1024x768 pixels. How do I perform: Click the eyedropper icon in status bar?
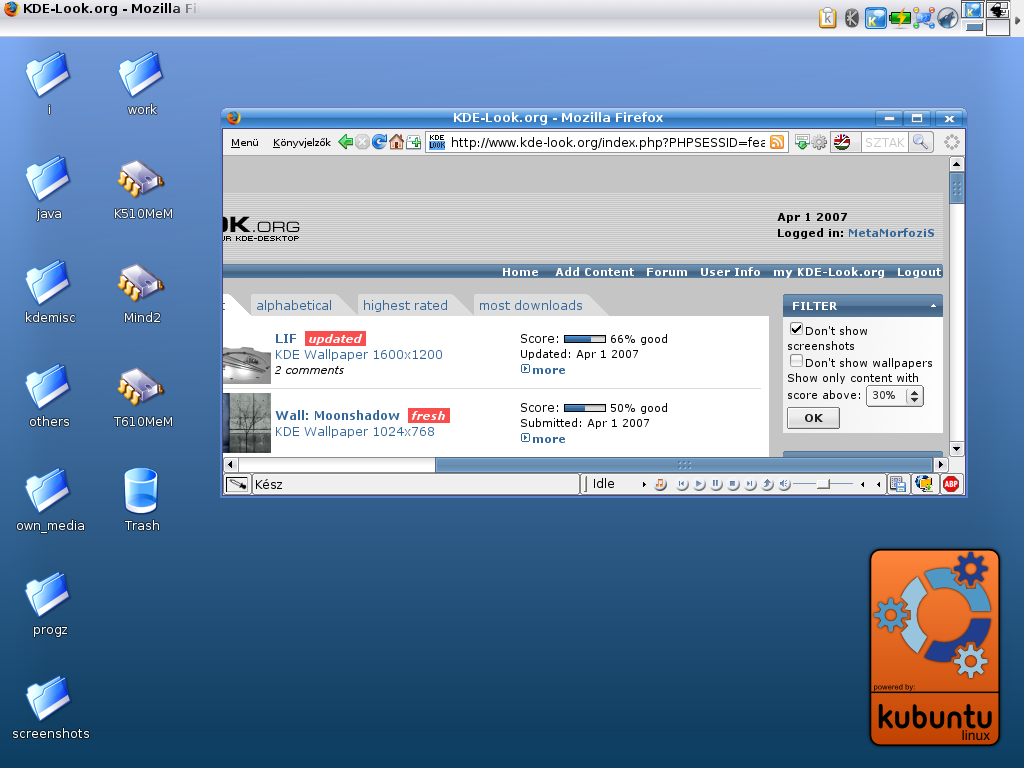click(x=236, y=484)
